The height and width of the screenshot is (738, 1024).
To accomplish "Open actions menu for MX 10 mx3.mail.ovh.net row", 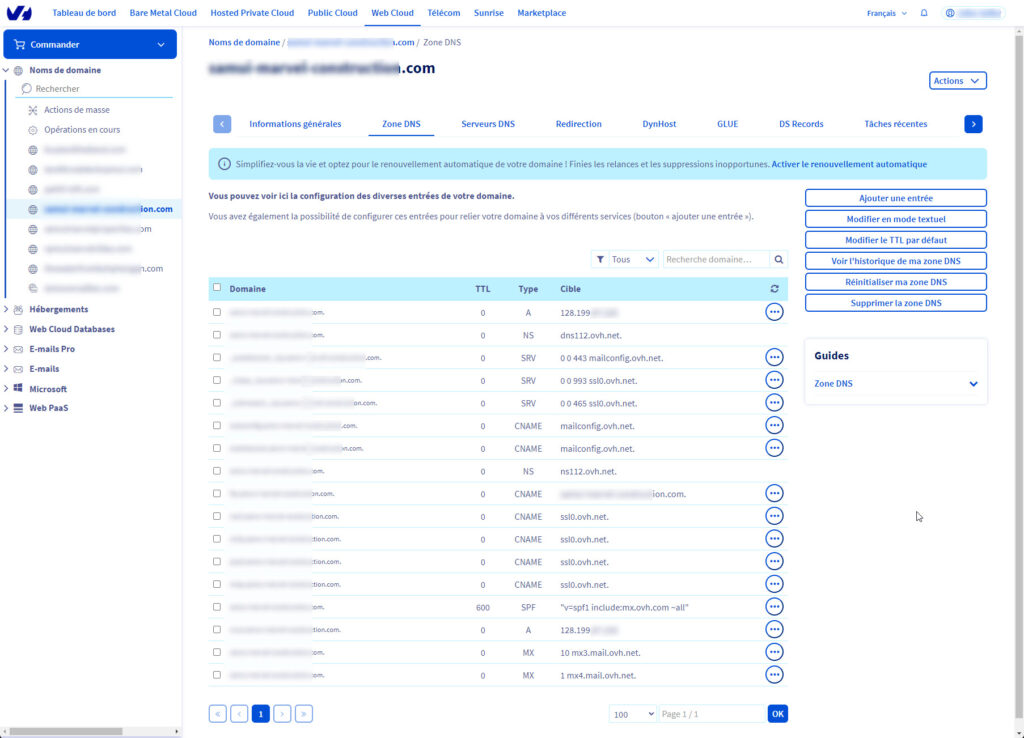I will (x=774, y=652).
